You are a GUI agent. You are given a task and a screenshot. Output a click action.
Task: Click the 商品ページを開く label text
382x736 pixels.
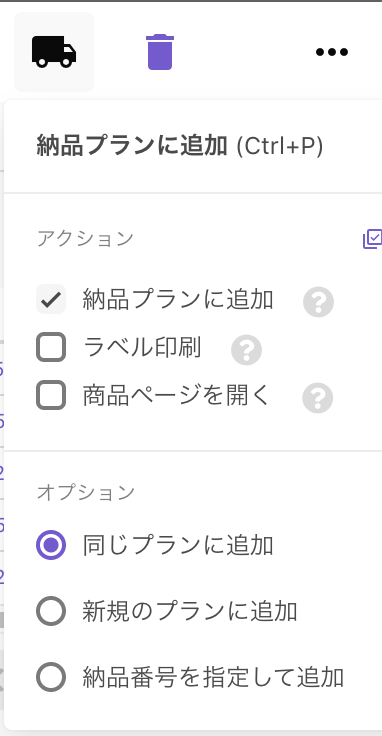click(177, 396)
